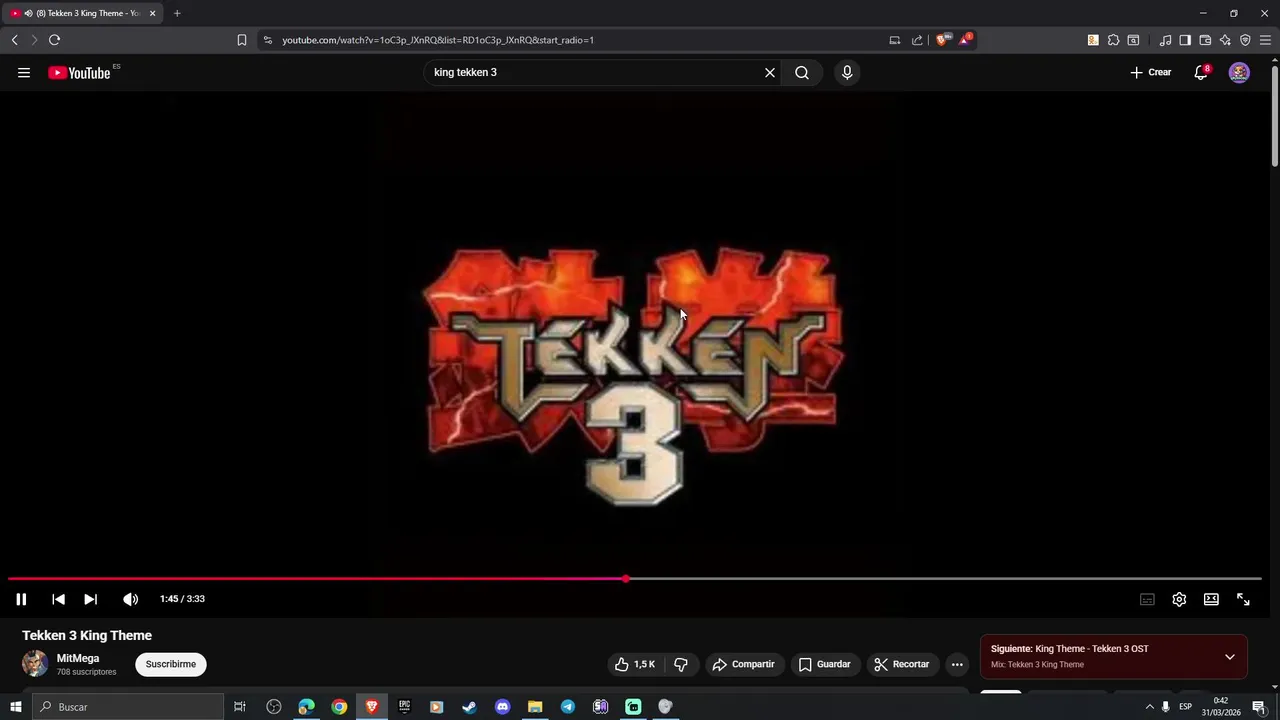This screenshot has width=1280, height=720.
Task: Open Discord from the taskbar
Action: click(502, 707)
